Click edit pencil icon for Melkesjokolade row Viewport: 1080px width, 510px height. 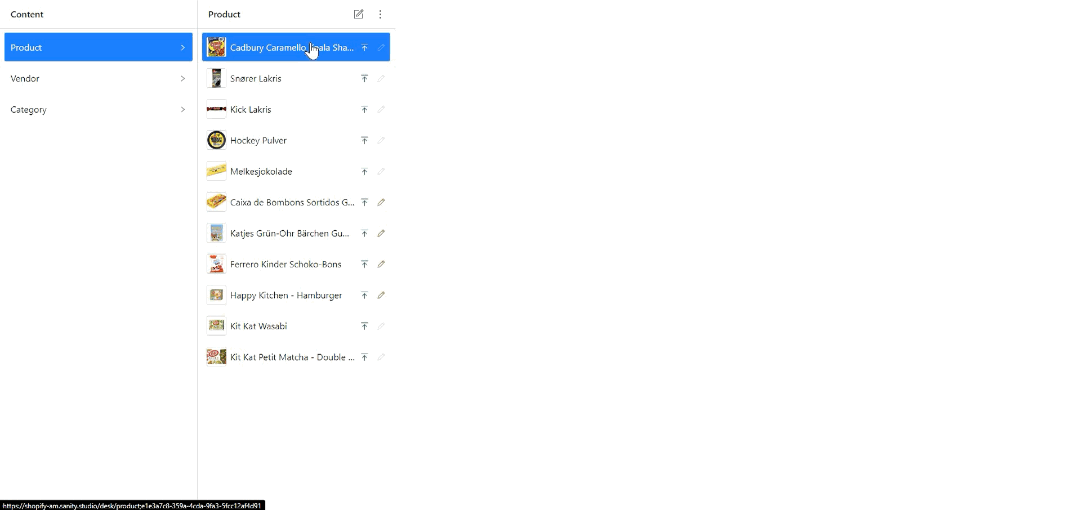[381, 172]
